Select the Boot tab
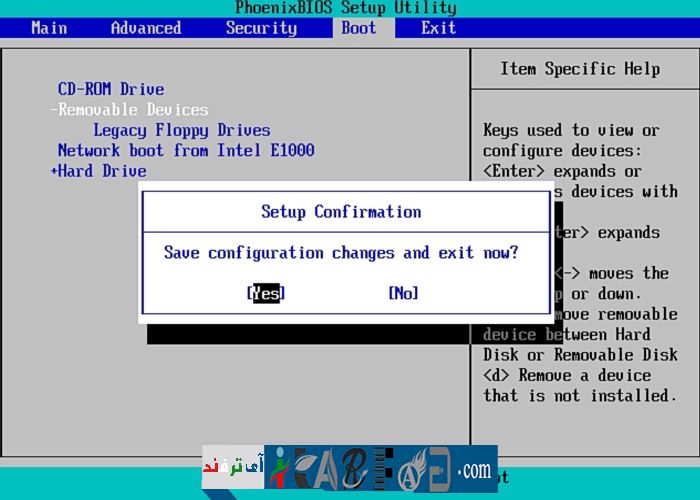700x500 pixels. coord(358,28)
